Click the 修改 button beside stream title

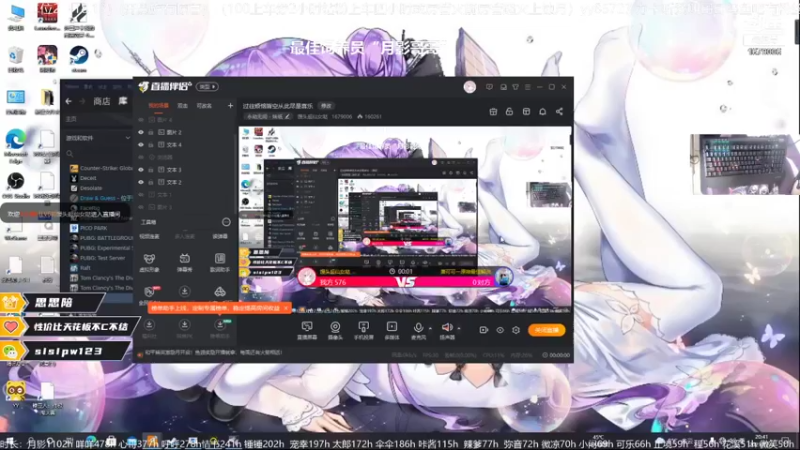[326, 106]
